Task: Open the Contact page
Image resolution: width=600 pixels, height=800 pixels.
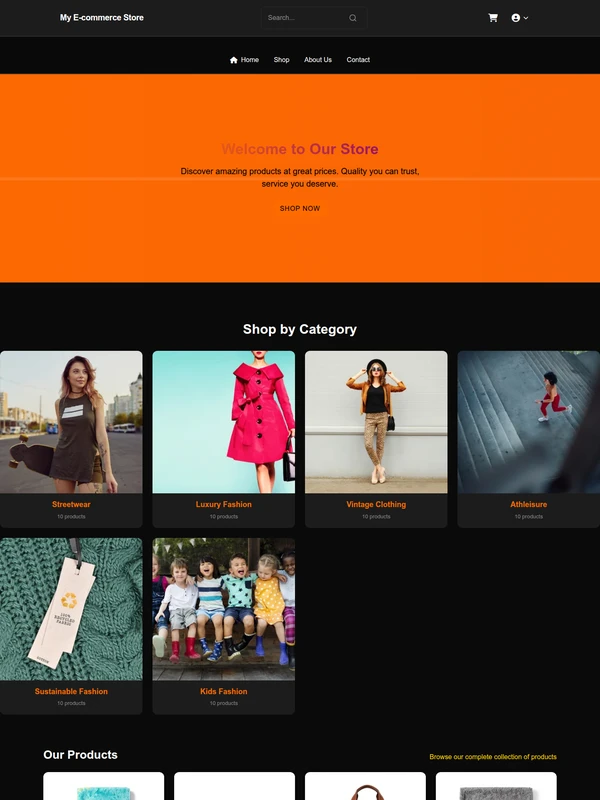Action: click(x=358, y=60)
